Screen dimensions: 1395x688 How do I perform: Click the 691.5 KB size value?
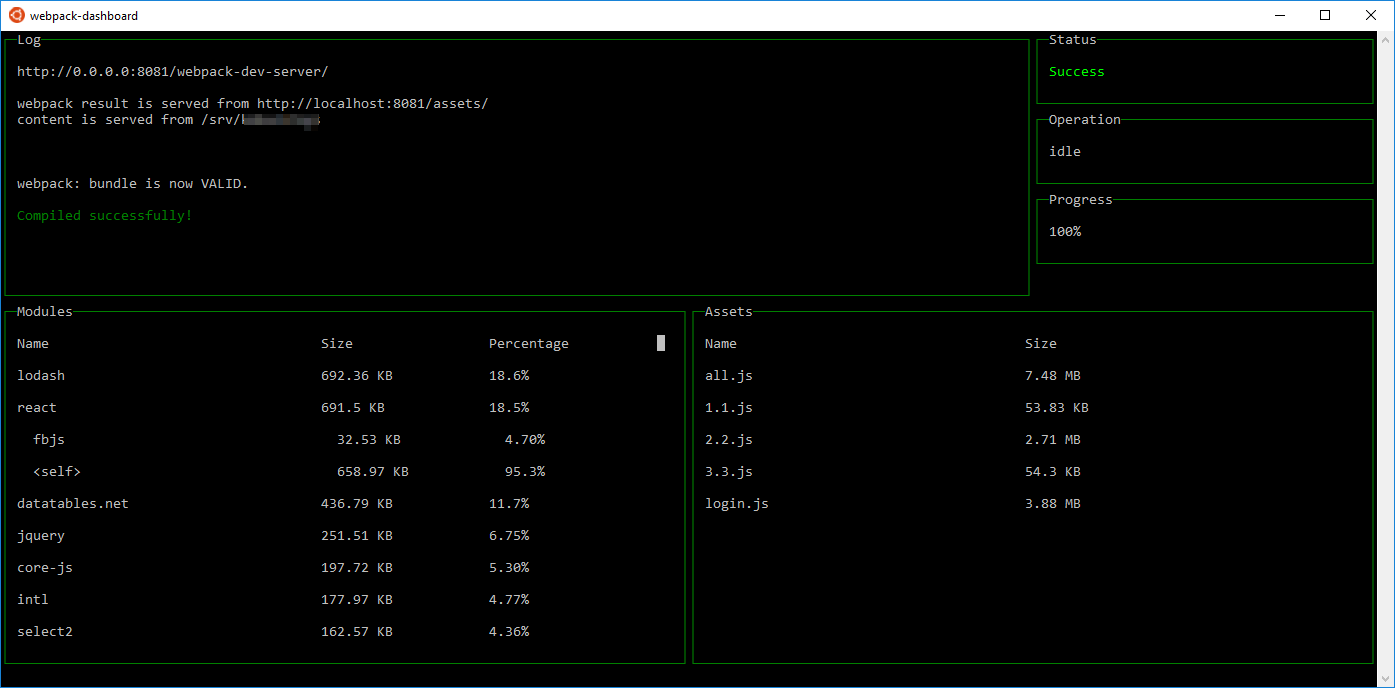353,408
